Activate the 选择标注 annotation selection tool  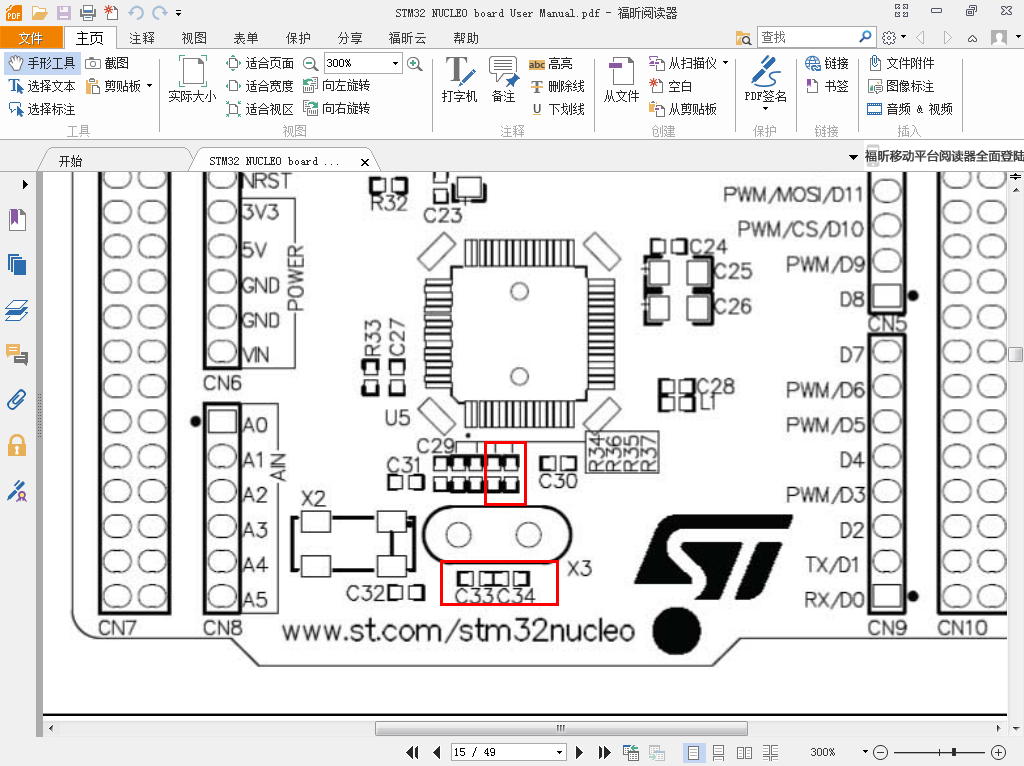tap(42, 109)
